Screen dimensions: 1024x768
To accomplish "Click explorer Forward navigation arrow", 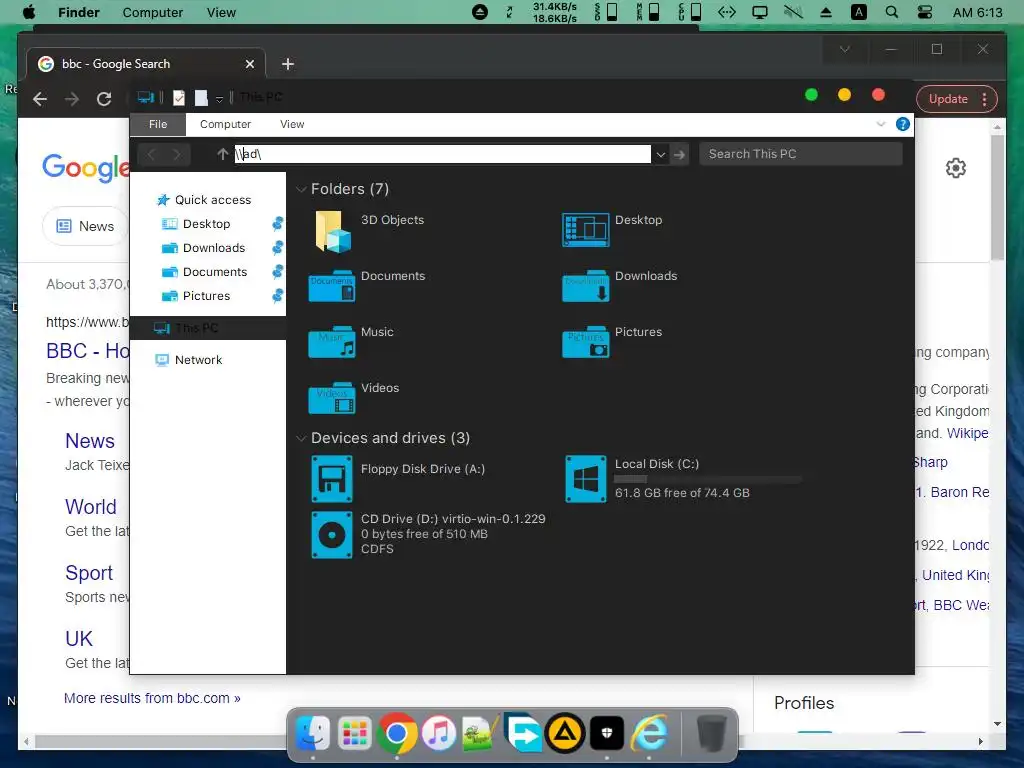I will point(176,154).
